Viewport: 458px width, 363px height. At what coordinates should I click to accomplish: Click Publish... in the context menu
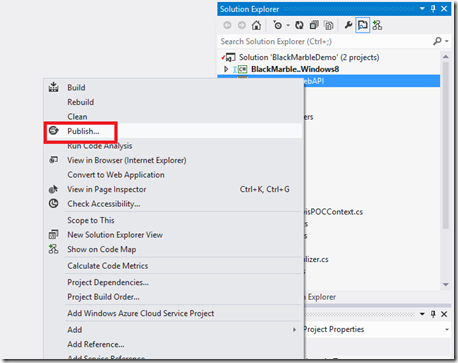point(83,131)
